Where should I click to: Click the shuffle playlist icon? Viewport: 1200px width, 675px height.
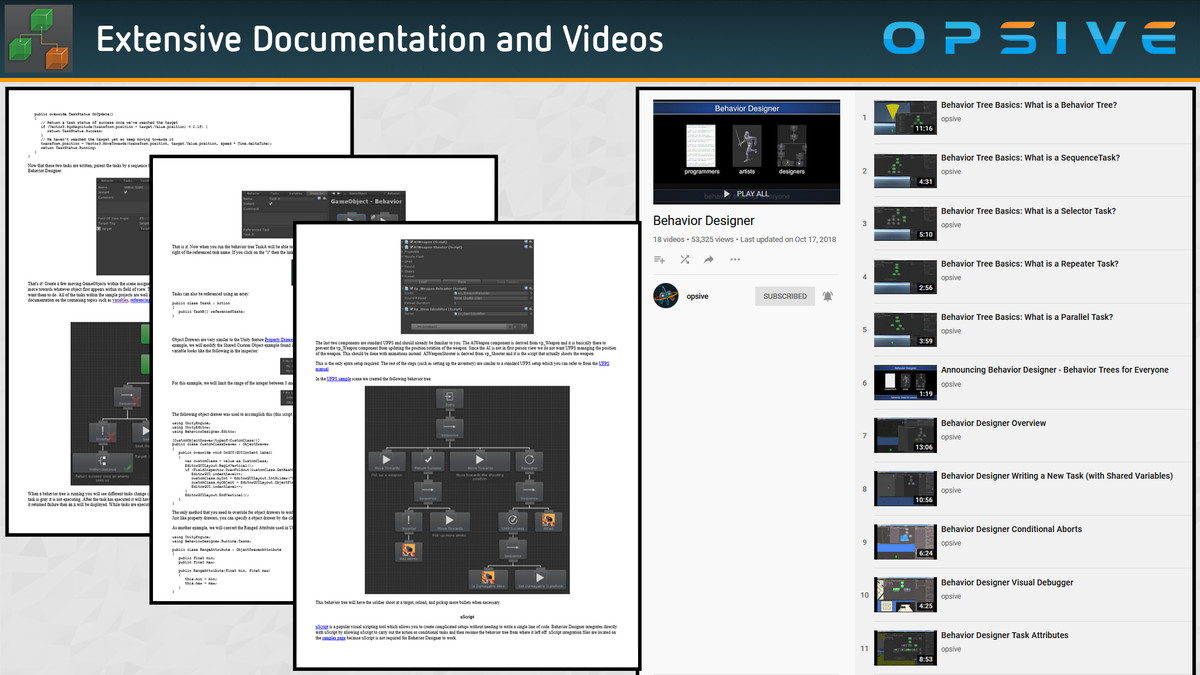tap(685, 260)
